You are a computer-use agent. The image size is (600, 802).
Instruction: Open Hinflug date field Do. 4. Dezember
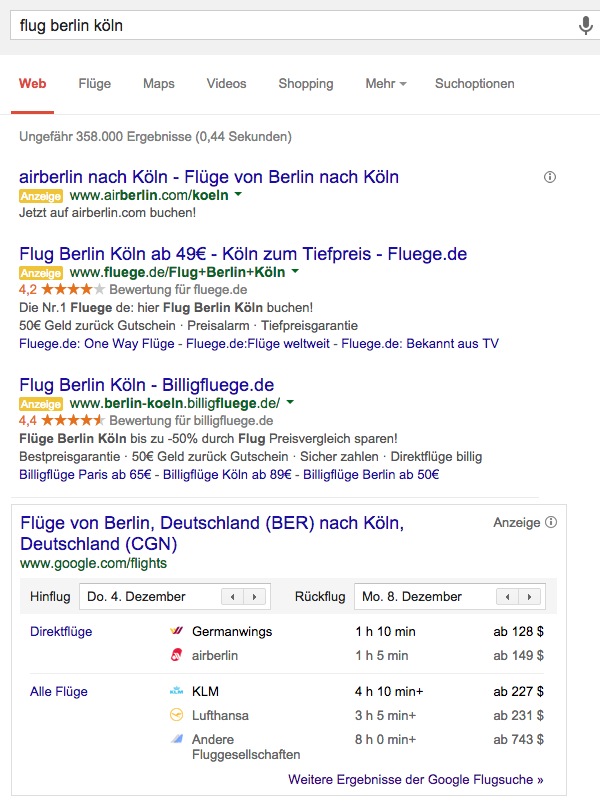pyautogui.click(x=175, y=596)
